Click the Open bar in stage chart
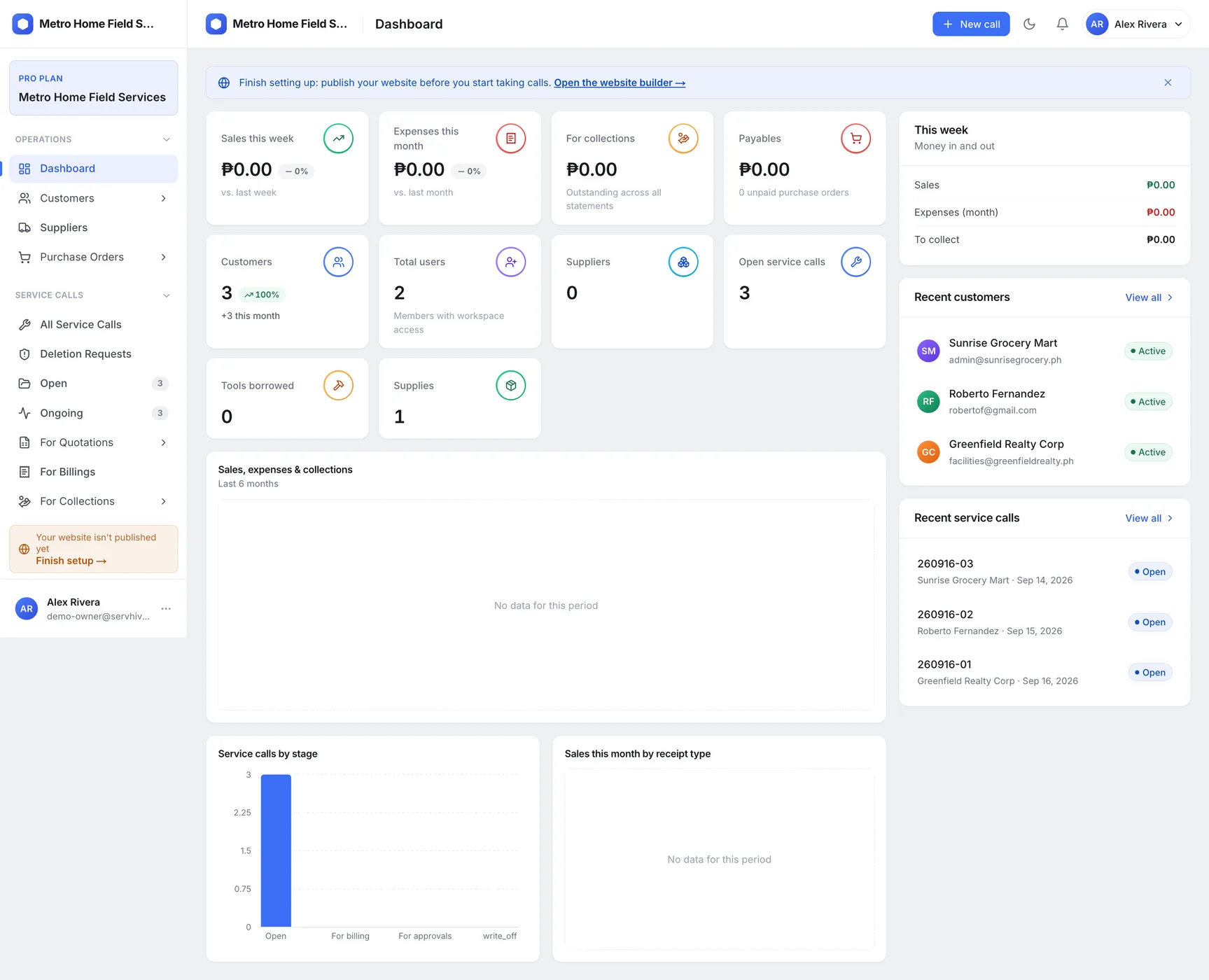 click(276, 850)
